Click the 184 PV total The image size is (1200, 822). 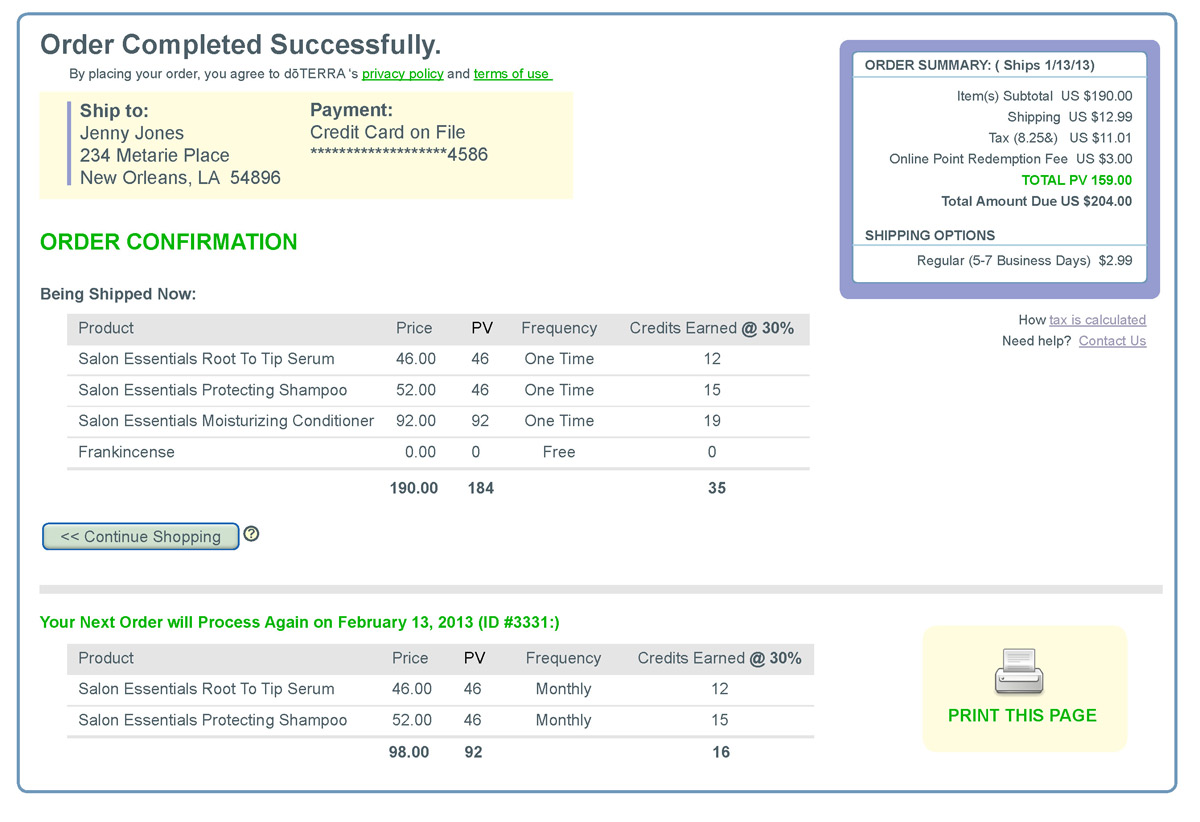481,488
